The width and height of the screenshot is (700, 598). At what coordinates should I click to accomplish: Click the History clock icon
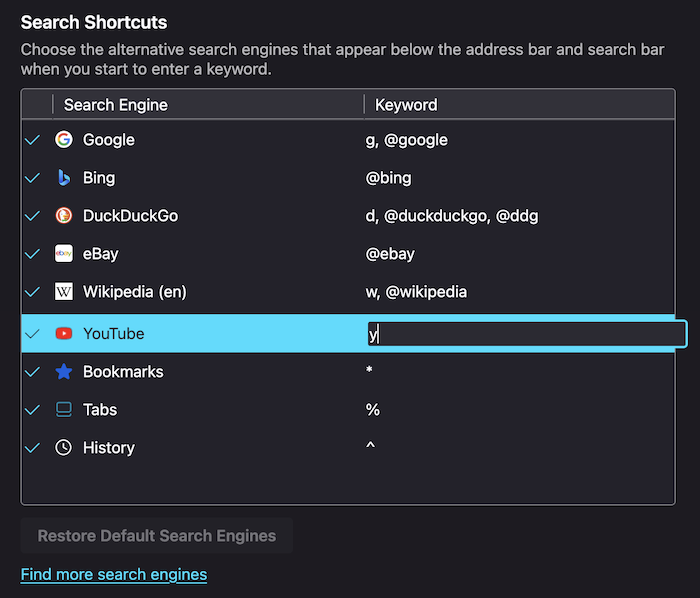point(63,447)
